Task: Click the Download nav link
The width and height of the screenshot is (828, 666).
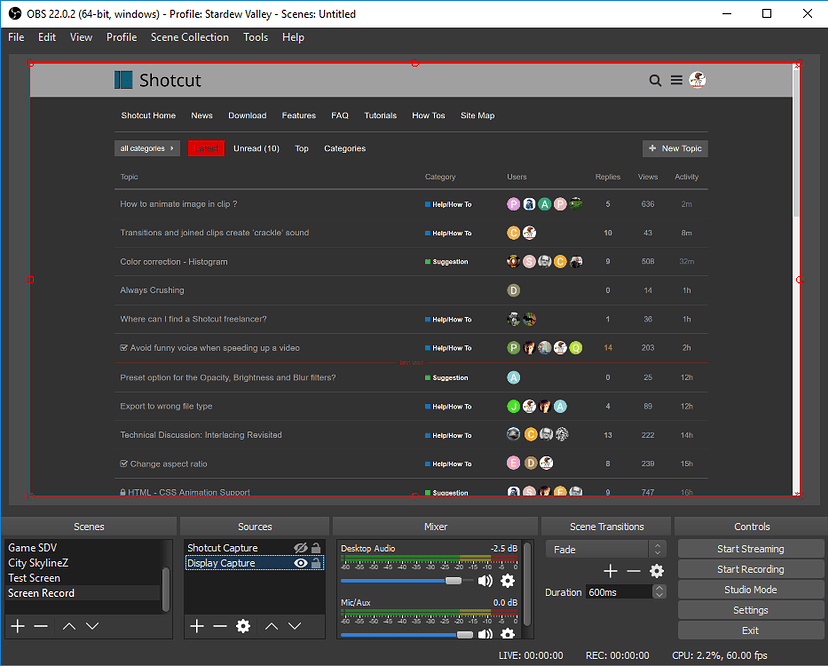Action: pos(247,115)
